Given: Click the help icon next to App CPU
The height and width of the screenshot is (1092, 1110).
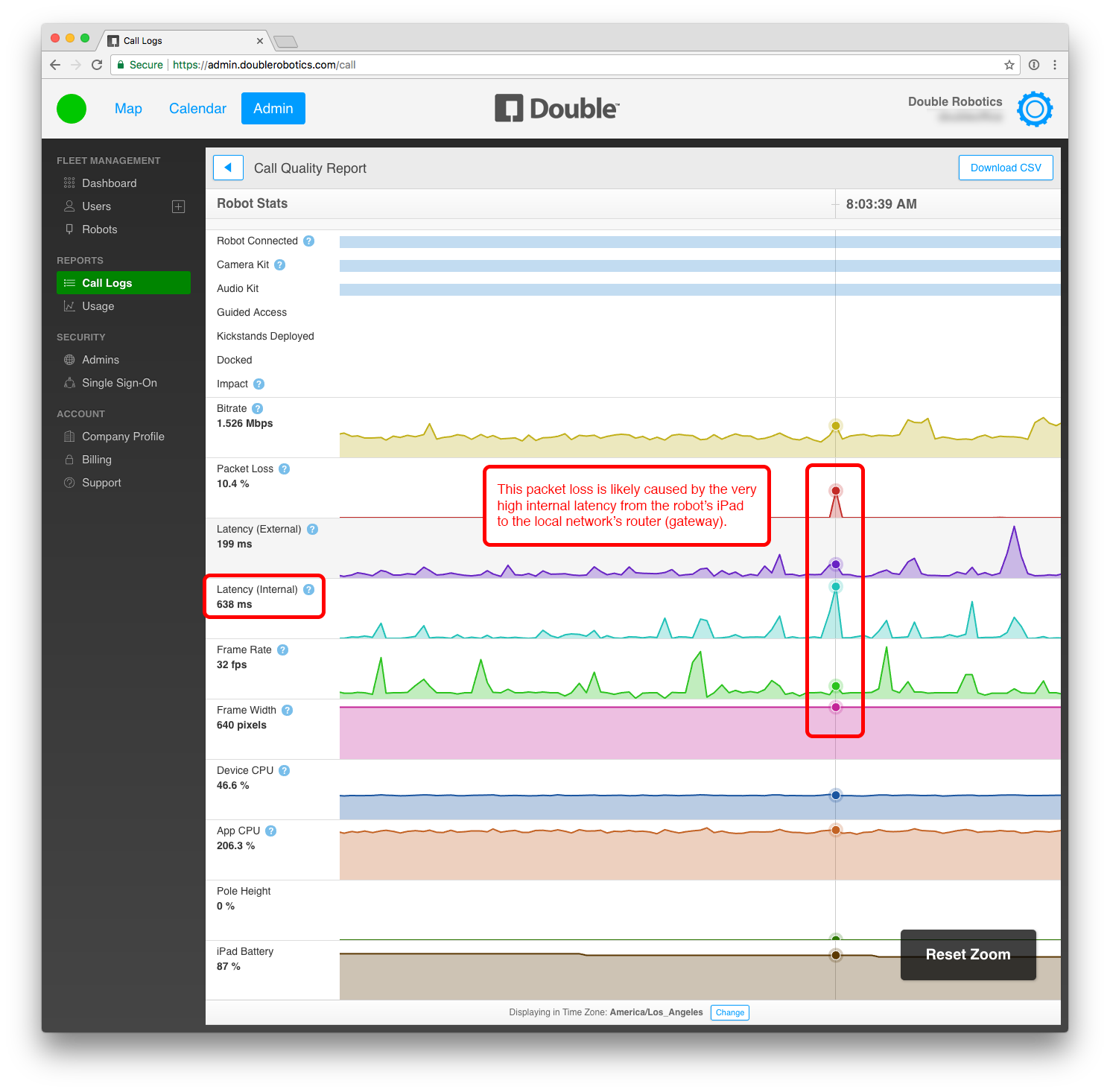Looking at the screenshot, I should coord(270,831).
